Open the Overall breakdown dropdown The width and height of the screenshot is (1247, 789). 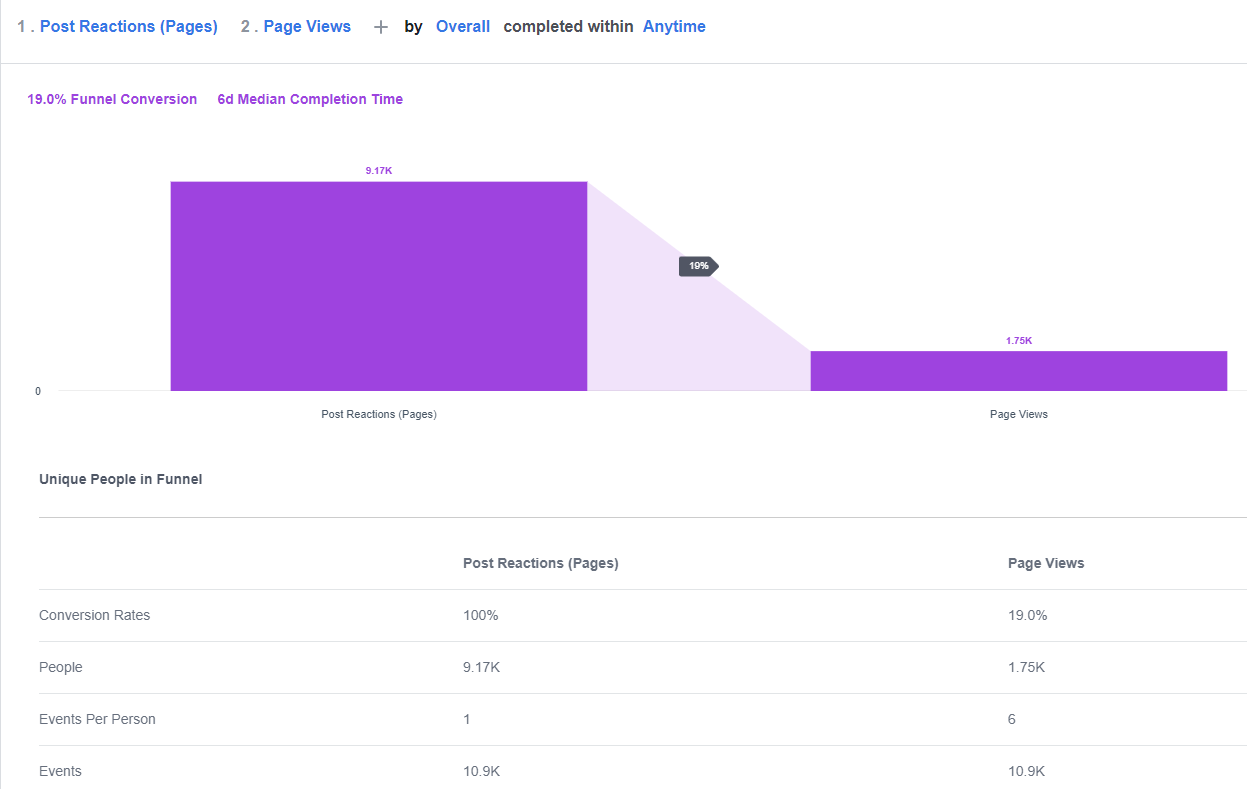[x=463, y=27]
